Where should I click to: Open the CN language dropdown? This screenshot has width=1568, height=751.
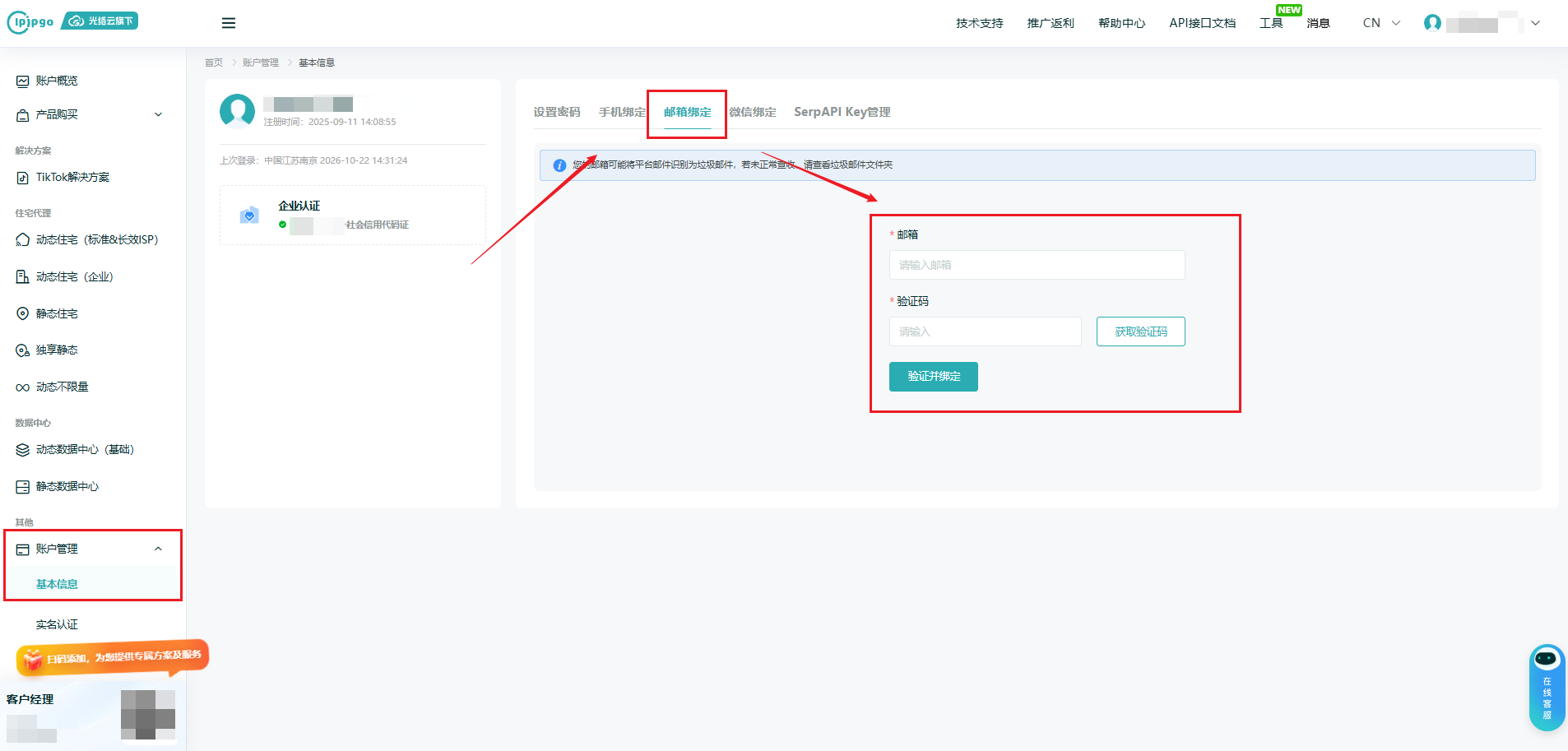coord(1381,23)
